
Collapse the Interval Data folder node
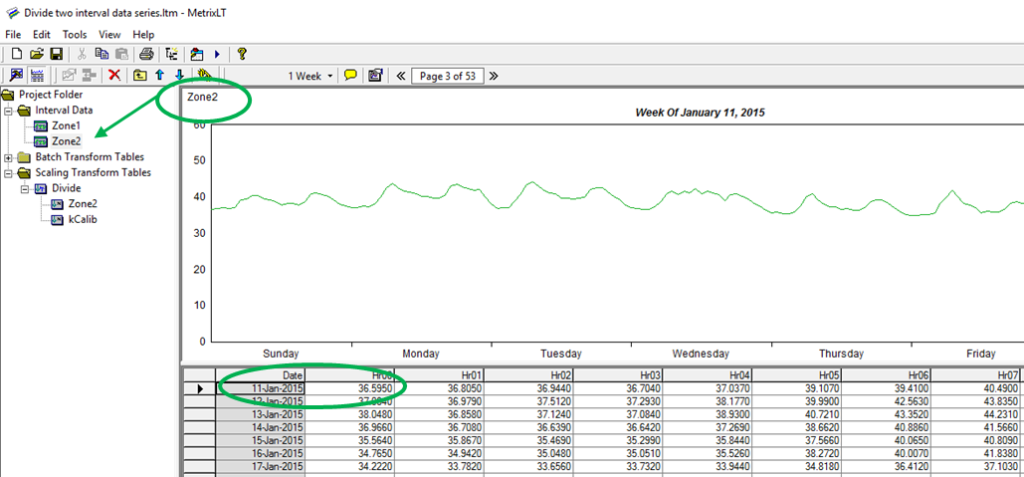pos(9,110)
